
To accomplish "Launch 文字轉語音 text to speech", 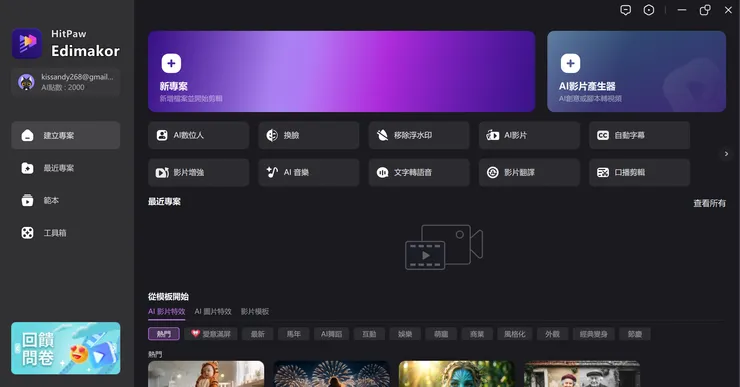I will tap(419, 172).
